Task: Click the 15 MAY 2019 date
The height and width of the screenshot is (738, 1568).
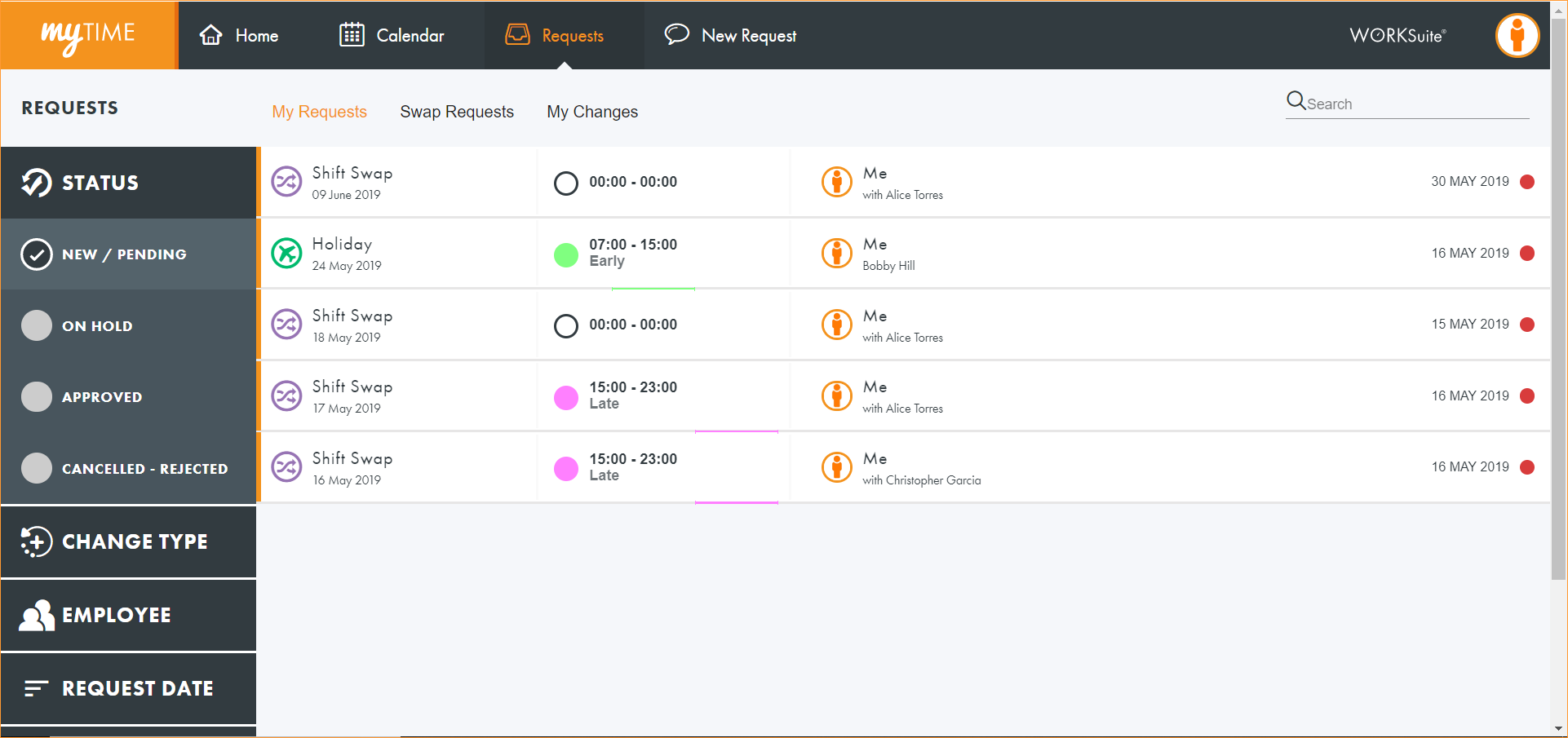Action: point(1470,325)
